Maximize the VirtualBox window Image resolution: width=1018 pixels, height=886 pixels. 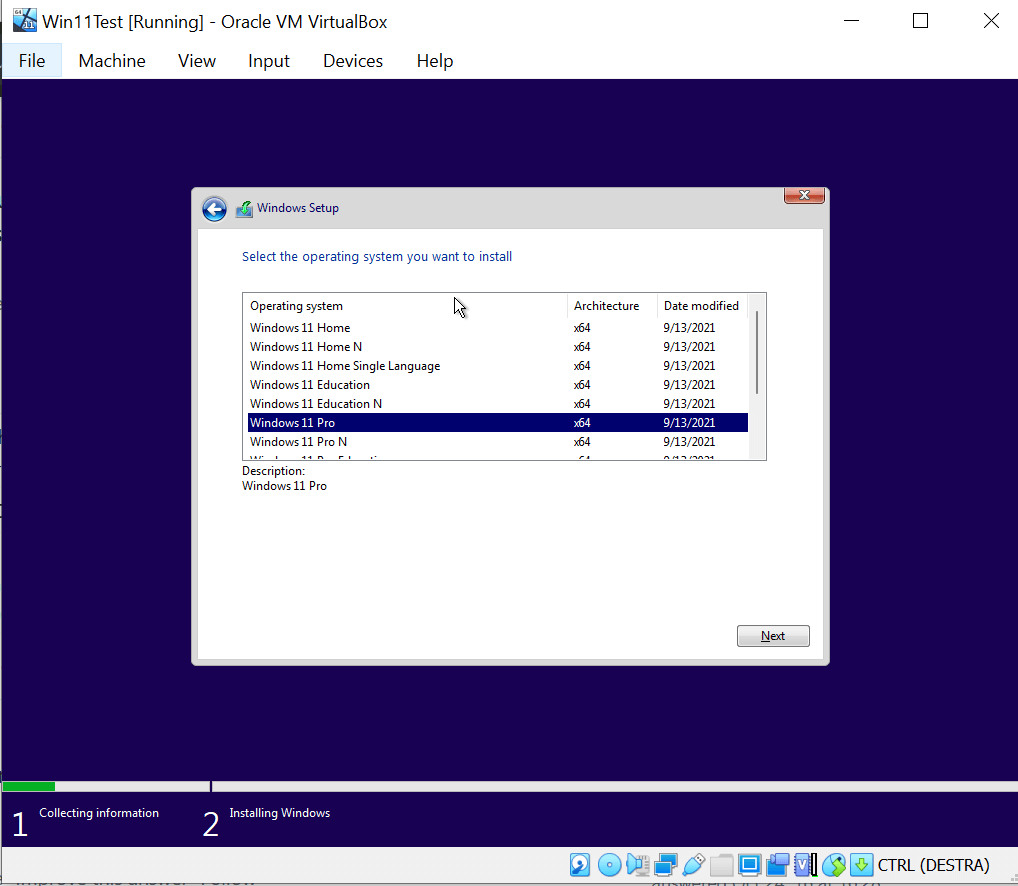click(920, 21)
